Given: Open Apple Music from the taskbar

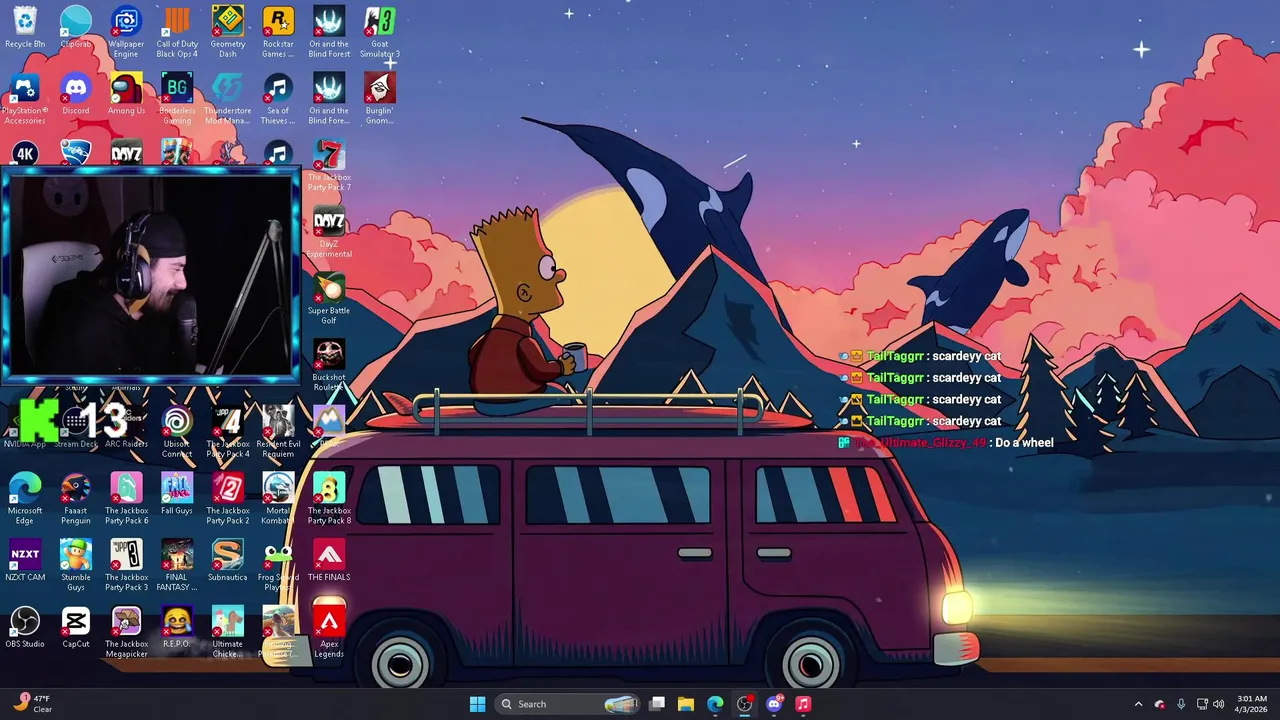Looking at the screenshot, I should (x=802, y=704).
